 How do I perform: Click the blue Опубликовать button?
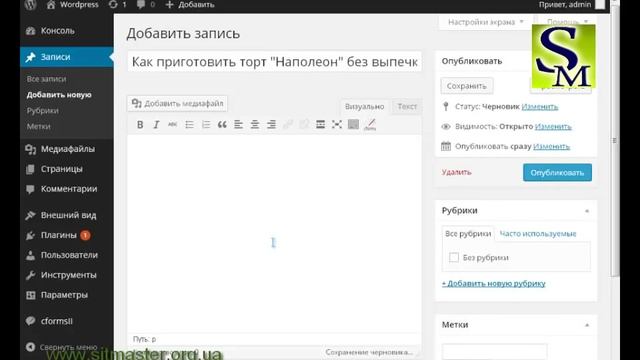(557, 173)
